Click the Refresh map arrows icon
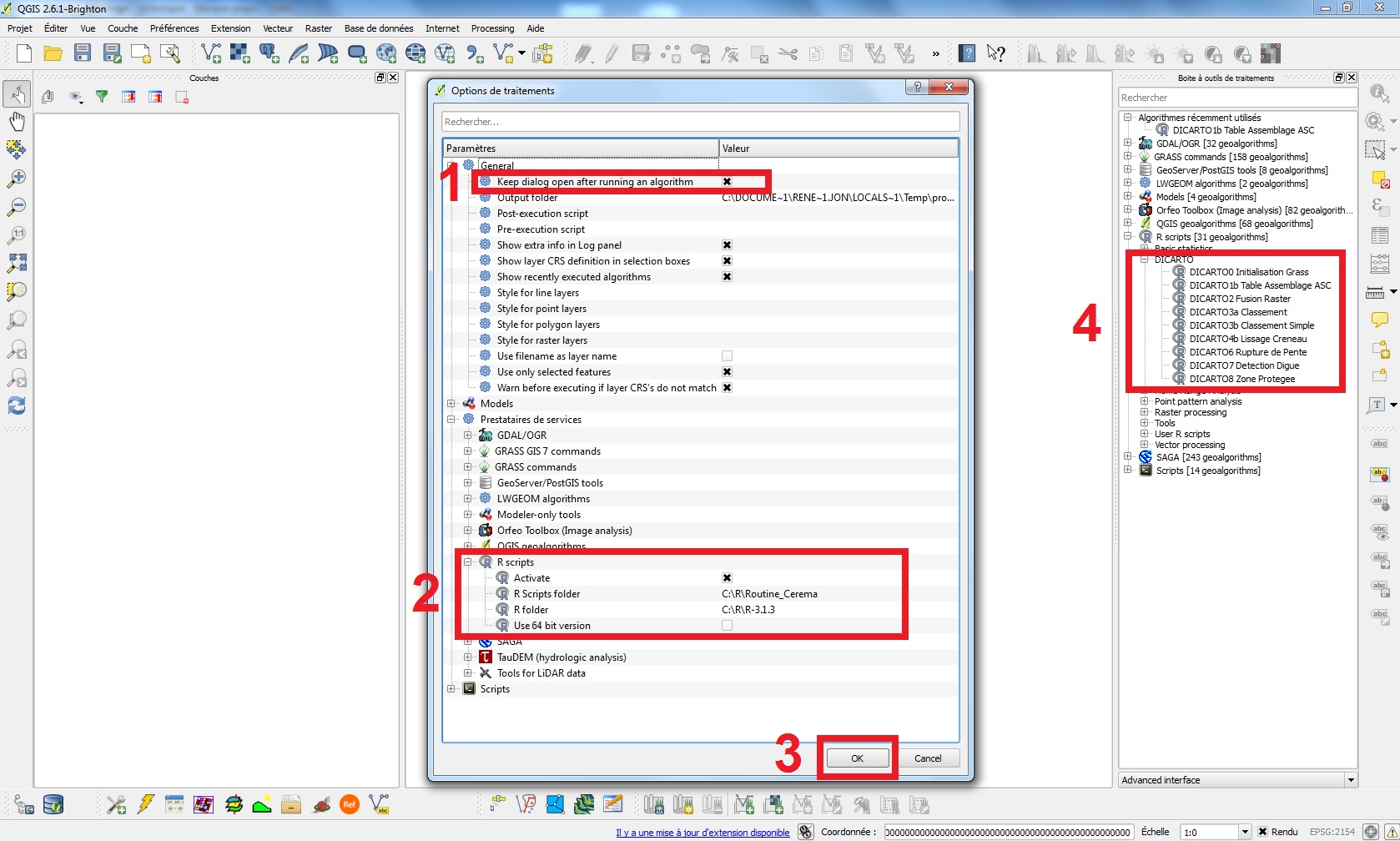This screenshot has width=1400, height=841. click(17, 405)
